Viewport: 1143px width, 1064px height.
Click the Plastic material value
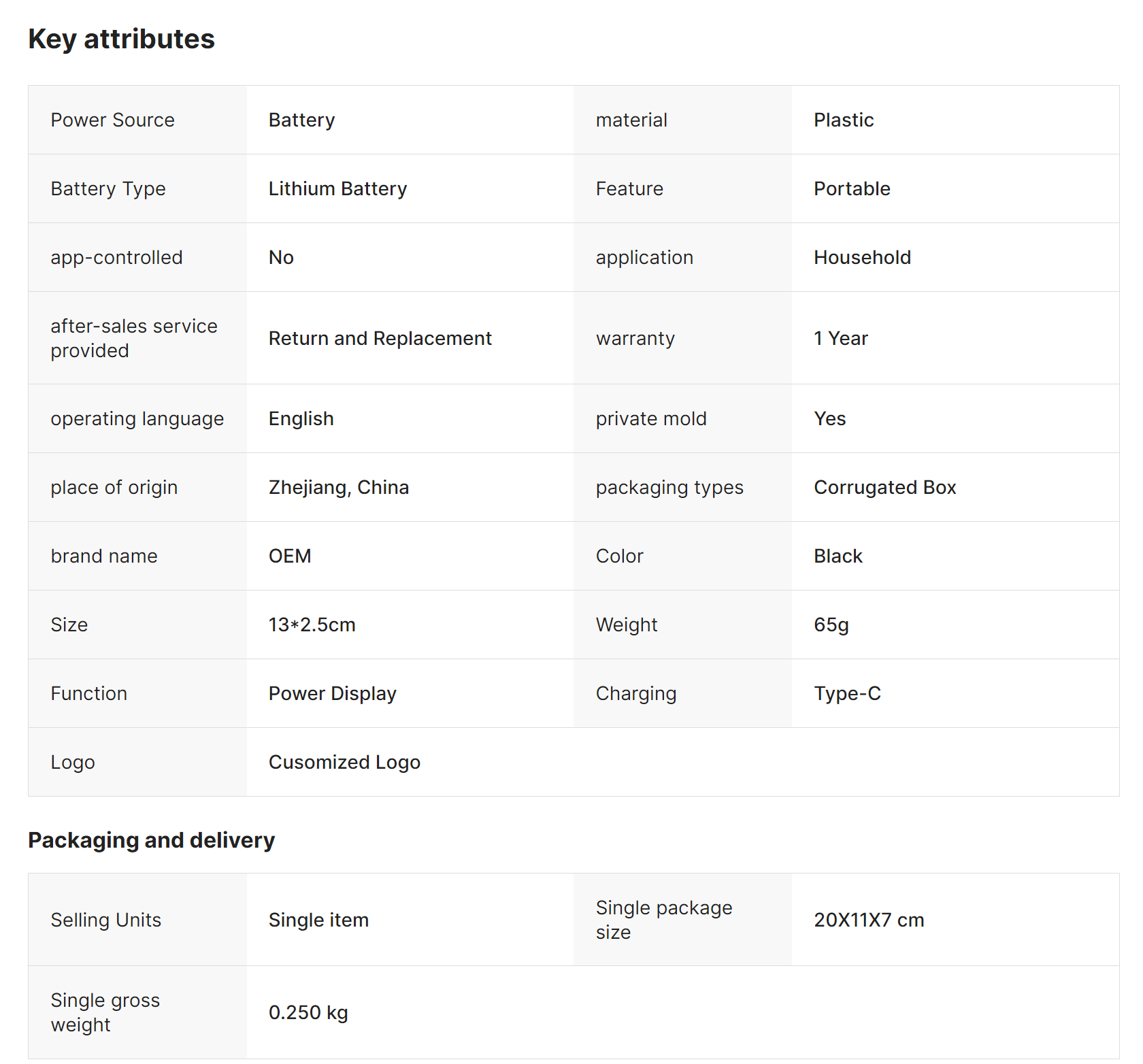tap(844, 120)
